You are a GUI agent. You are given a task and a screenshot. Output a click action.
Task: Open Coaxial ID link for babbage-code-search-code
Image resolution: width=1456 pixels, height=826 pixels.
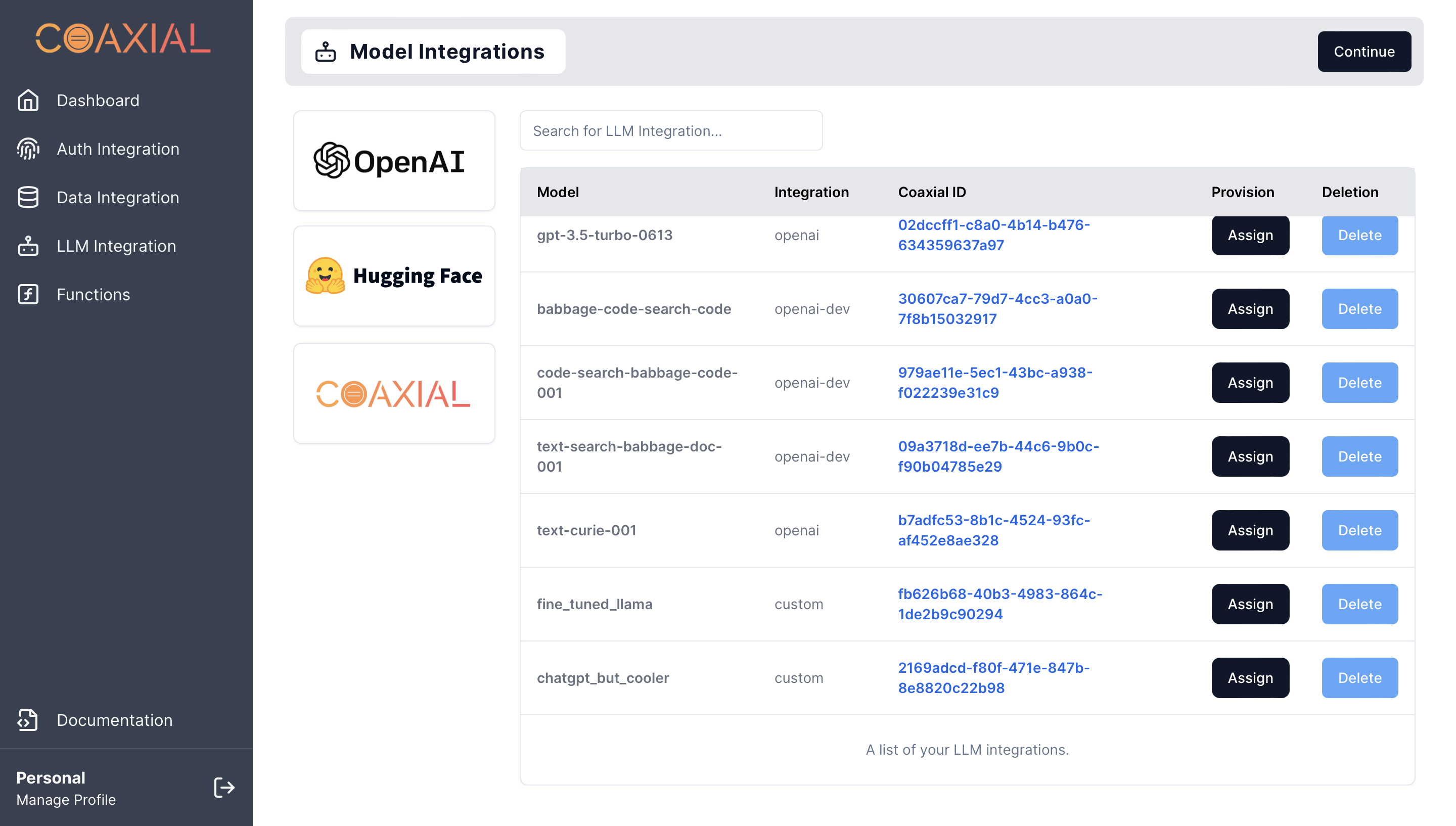click(x=997, y=309)
